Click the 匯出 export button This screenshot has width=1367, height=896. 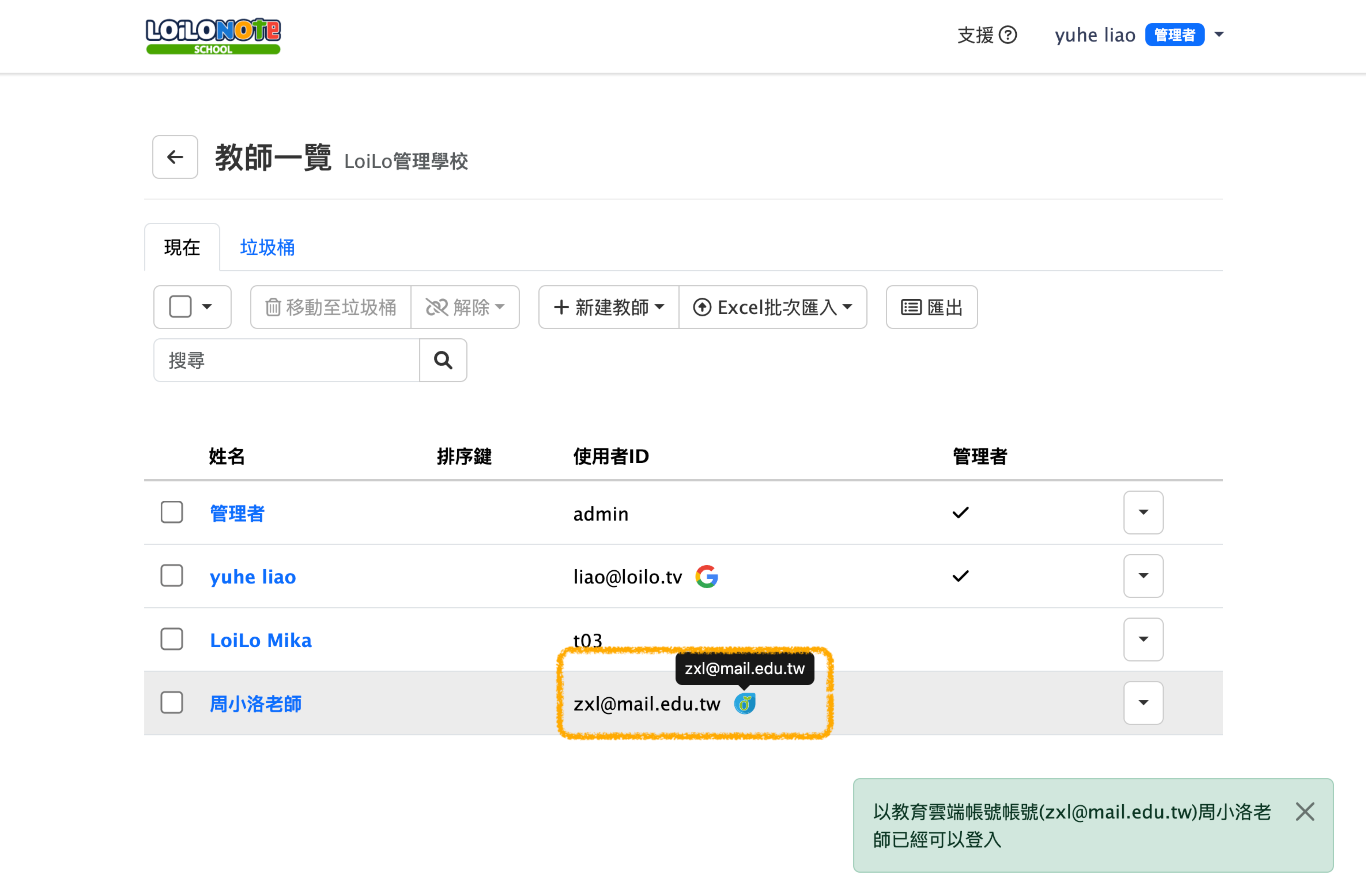932,307
